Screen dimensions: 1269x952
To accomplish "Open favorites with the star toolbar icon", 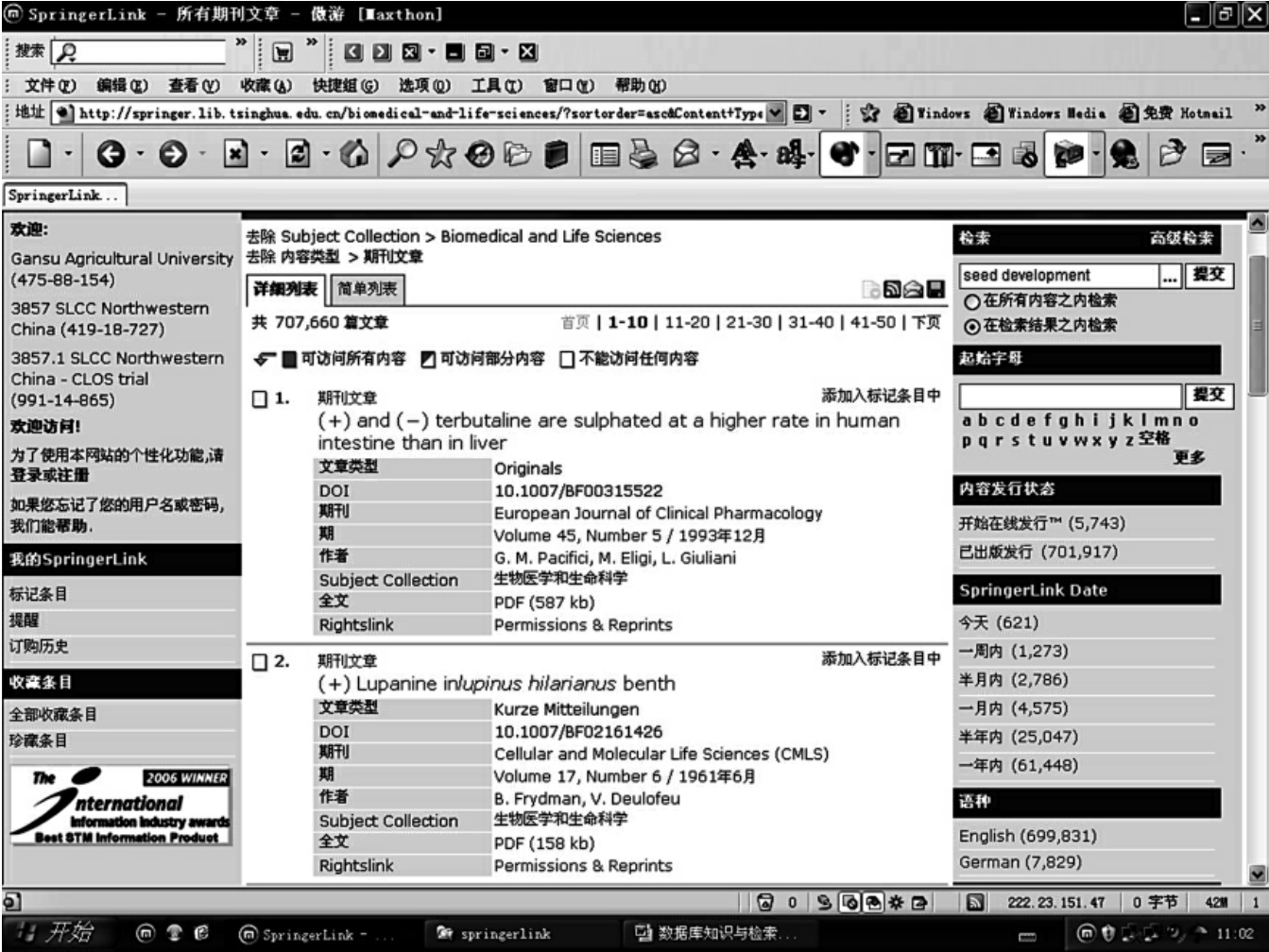I will pos(439,156).
